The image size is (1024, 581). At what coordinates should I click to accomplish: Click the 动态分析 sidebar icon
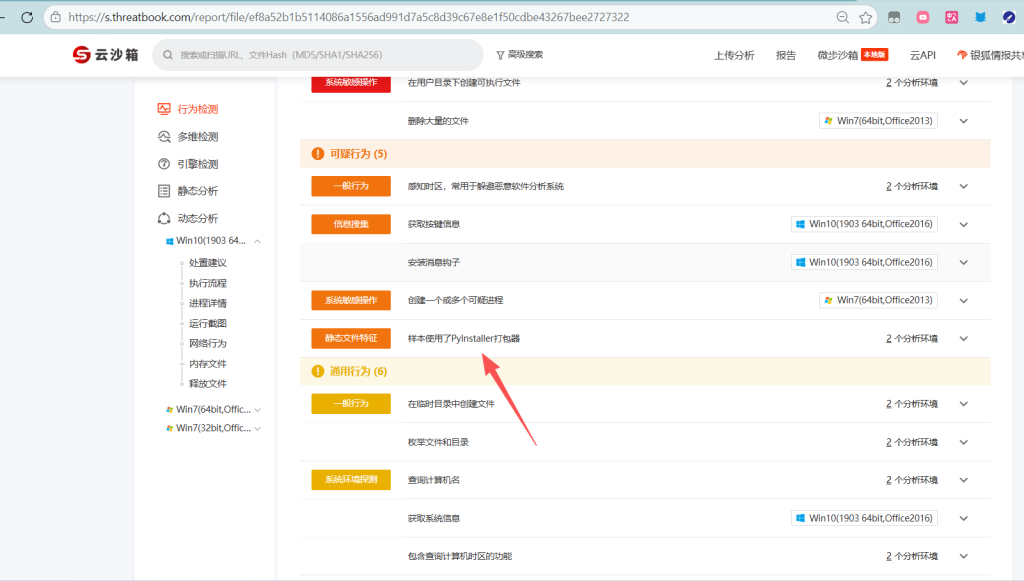(164, 218)
